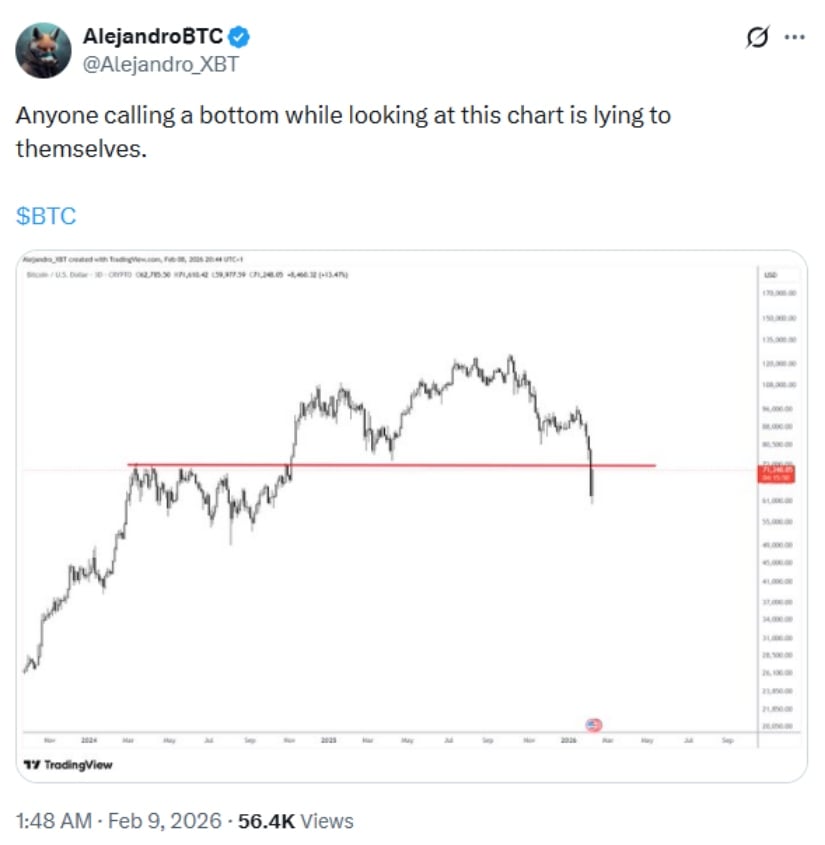This screenshot has width=825, height=845.
Task: Click the AlejandroBTC fox profile avatar
Action: [x=42, y=50]
